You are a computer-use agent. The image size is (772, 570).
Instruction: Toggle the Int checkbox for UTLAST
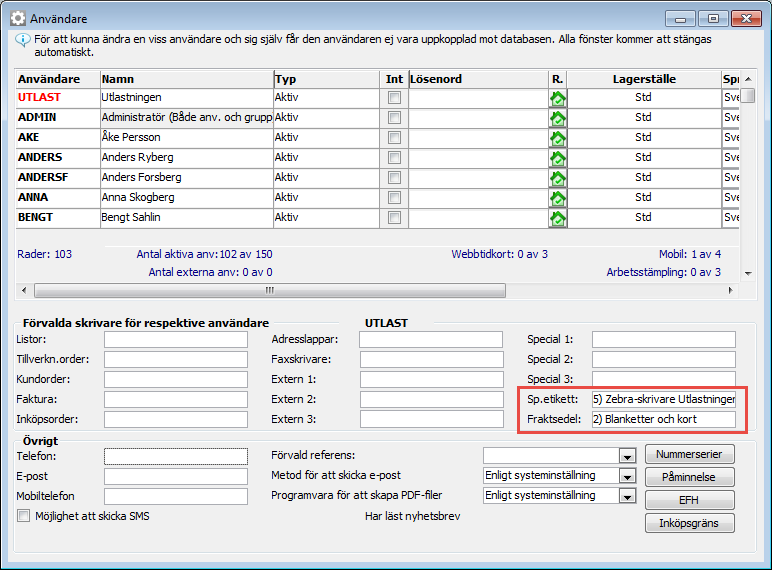pyautogui.click(x=395, y=98)
